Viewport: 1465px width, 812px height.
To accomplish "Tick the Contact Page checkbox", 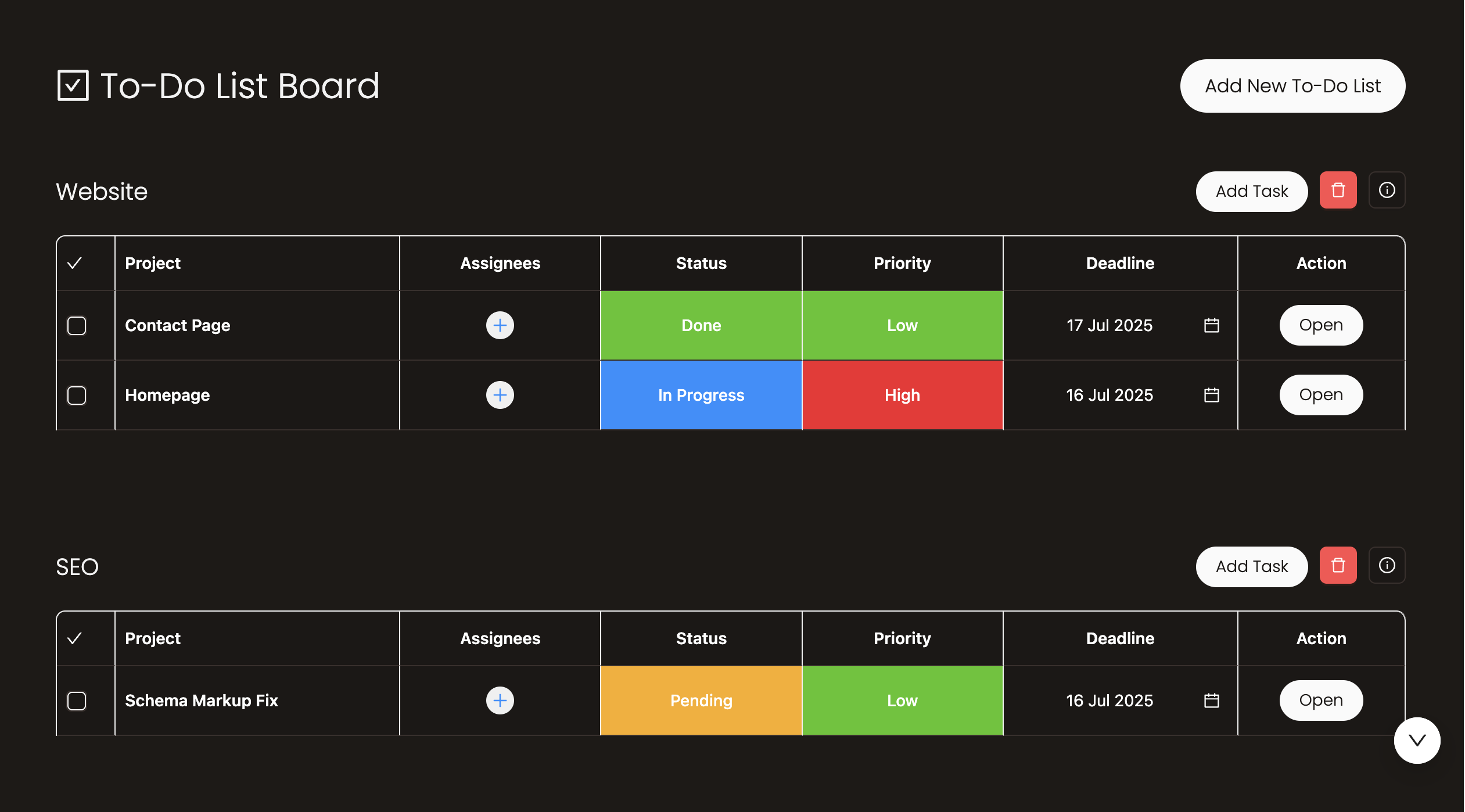I will pyautogui.click(x=77, y=325).
